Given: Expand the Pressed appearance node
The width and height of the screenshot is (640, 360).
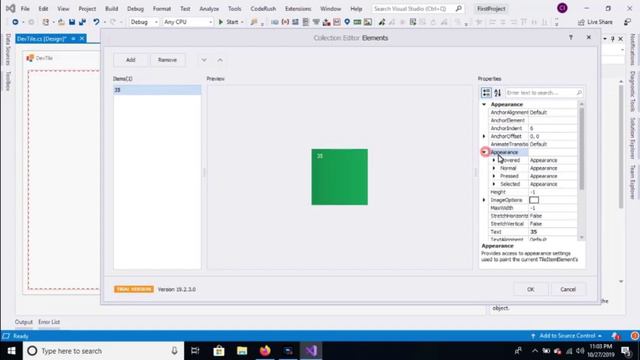Looking at the screenshot, I should pos(494,176).
